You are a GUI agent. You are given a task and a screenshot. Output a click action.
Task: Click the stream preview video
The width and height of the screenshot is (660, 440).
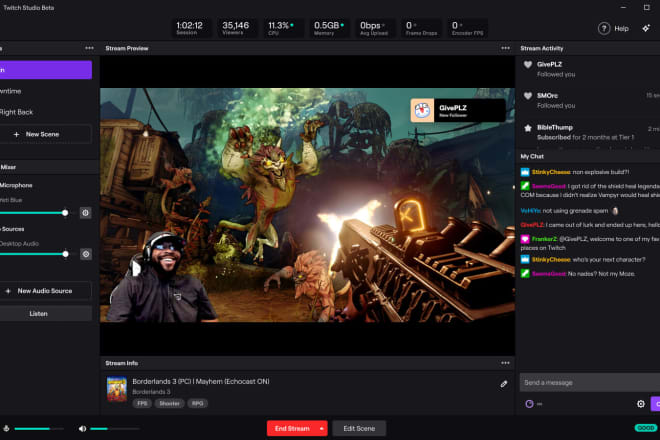pos(307,205)
